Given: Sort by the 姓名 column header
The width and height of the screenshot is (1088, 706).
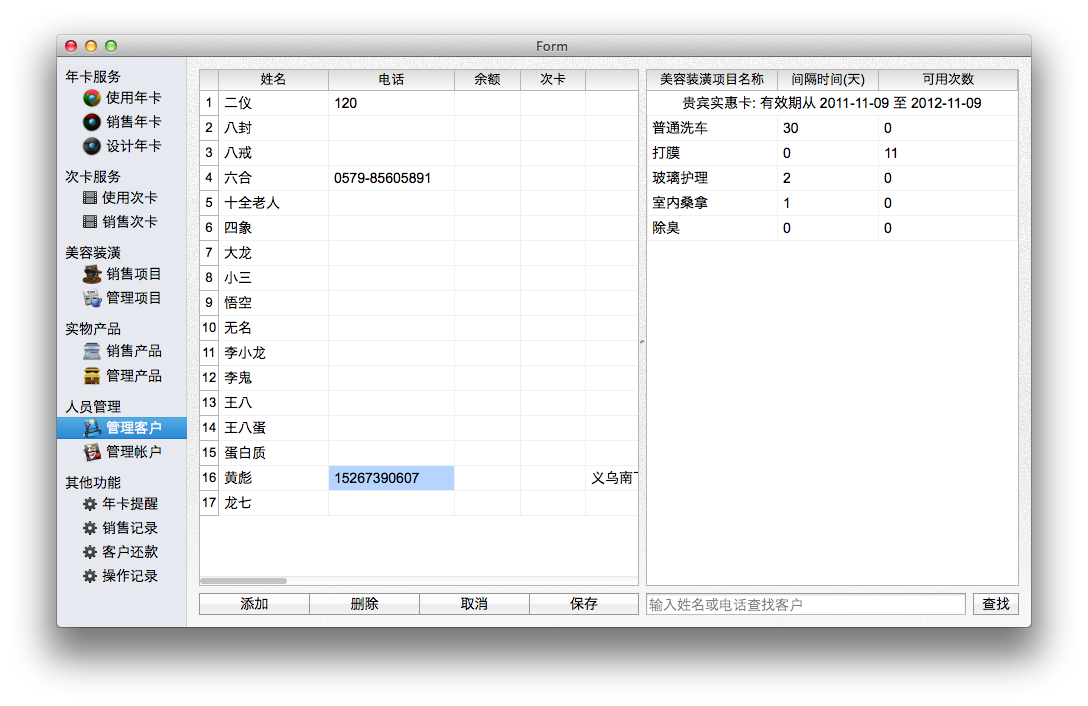Looking at the screenshot, I should (273, 80).
